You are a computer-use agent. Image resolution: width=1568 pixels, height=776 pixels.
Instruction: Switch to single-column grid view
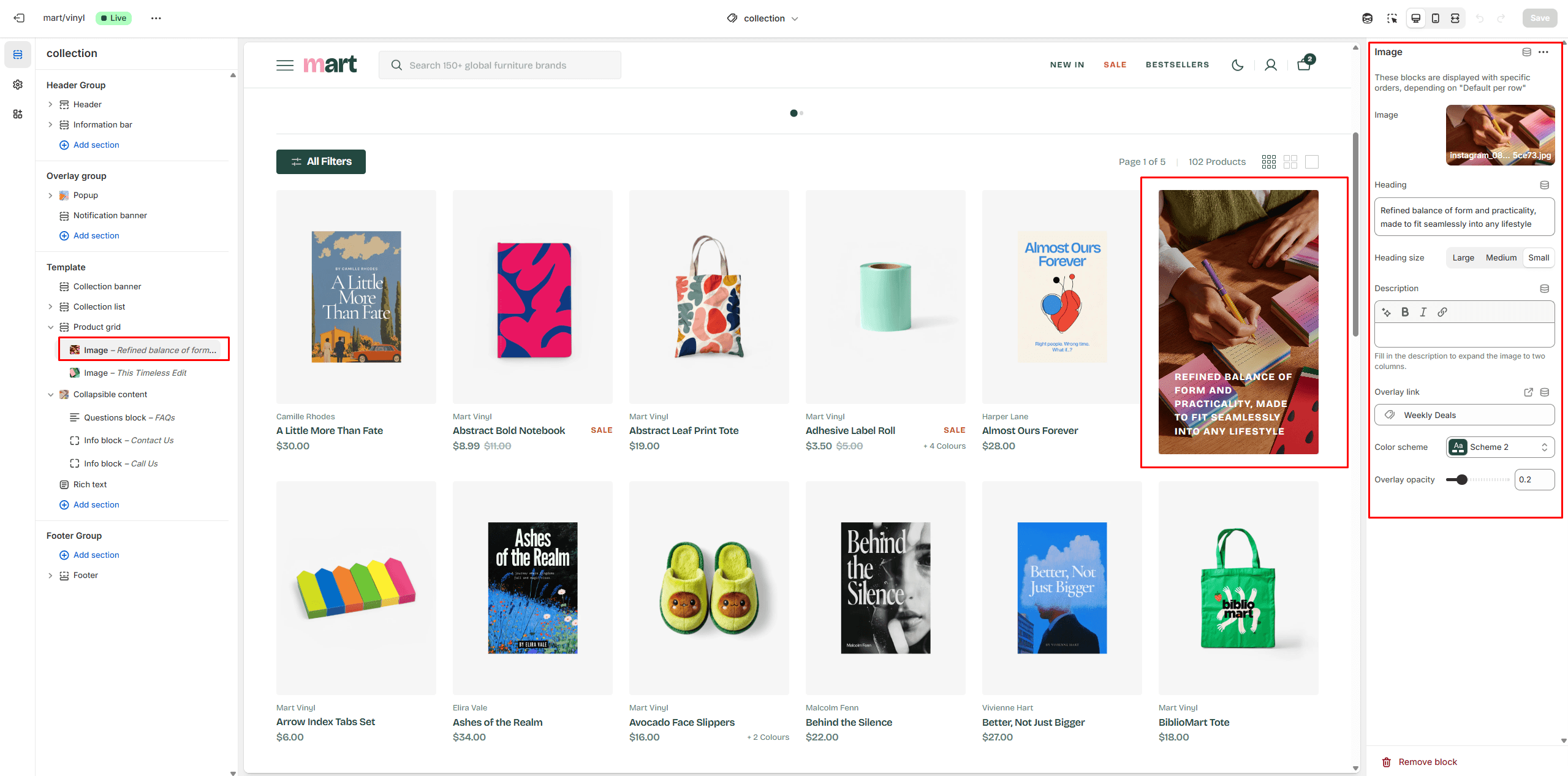(1311, 162)
